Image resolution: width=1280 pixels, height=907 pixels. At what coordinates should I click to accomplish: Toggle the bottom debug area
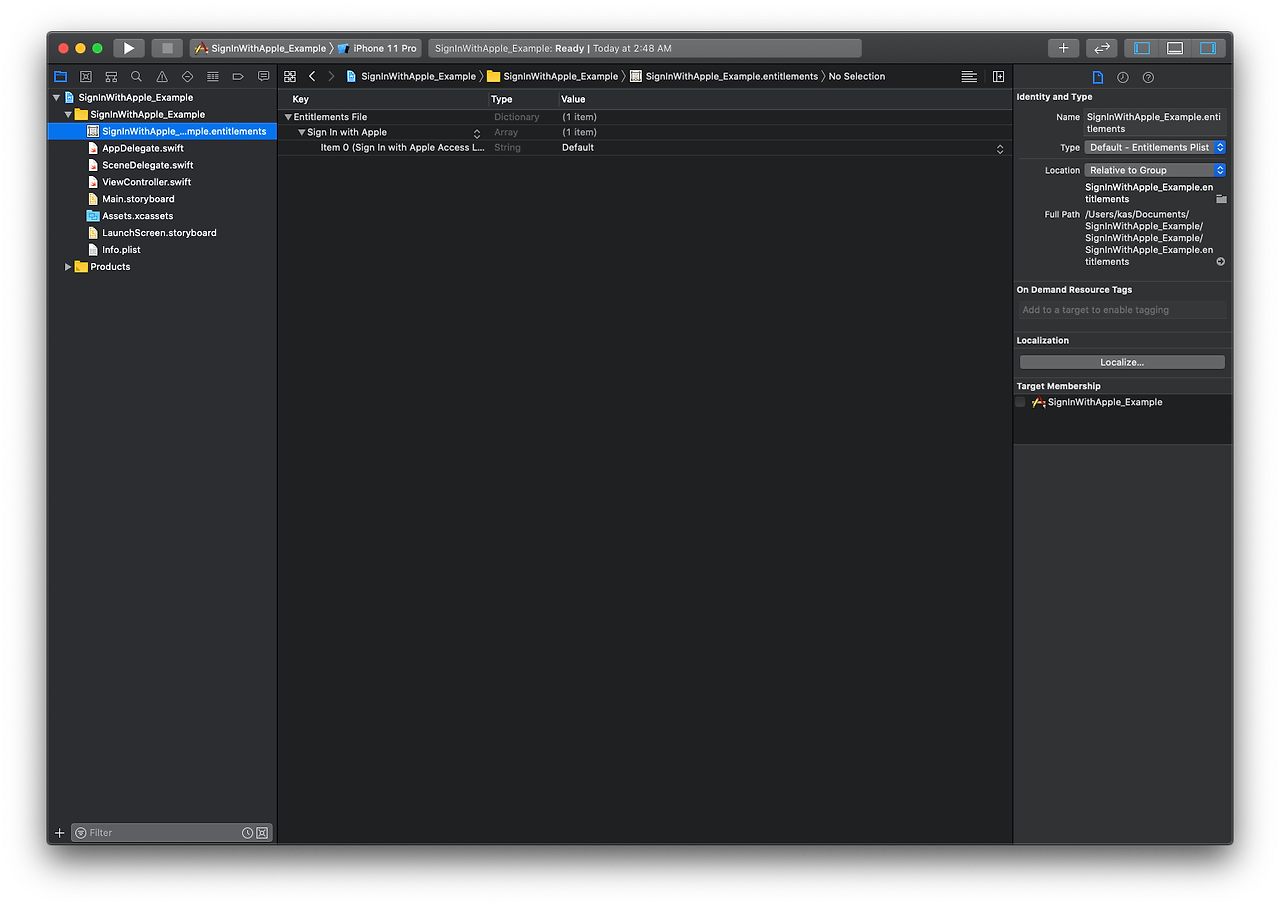[x=1175, y=48]
